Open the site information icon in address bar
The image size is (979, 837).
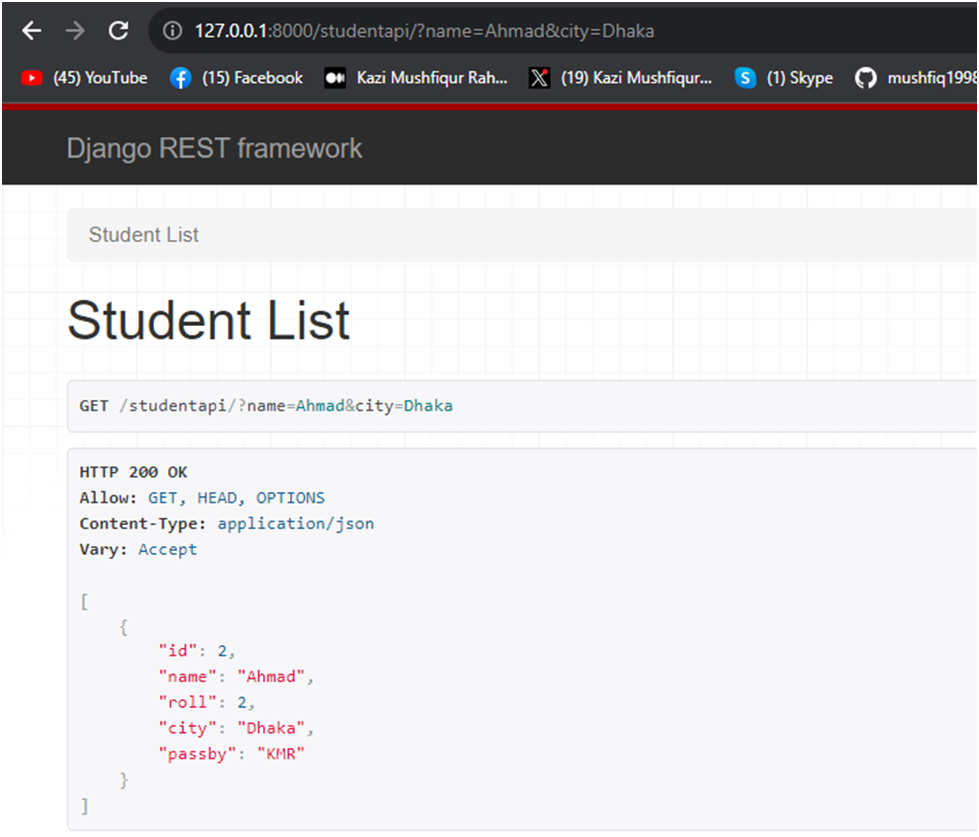pyautogui.click(x=172, y=31)
